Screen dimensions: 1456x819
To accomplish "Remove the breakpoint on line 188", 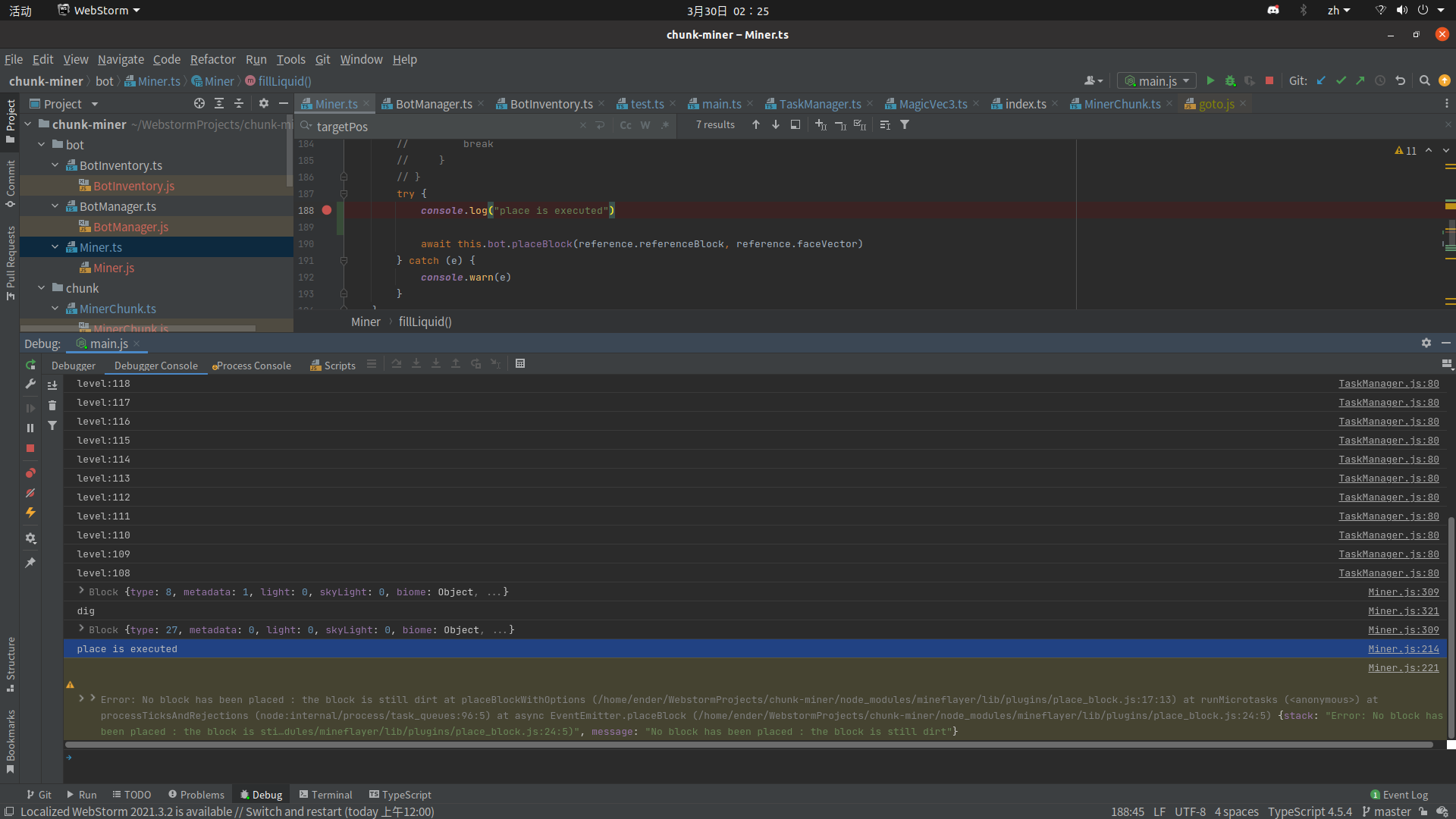I will (x=326, y=210).
